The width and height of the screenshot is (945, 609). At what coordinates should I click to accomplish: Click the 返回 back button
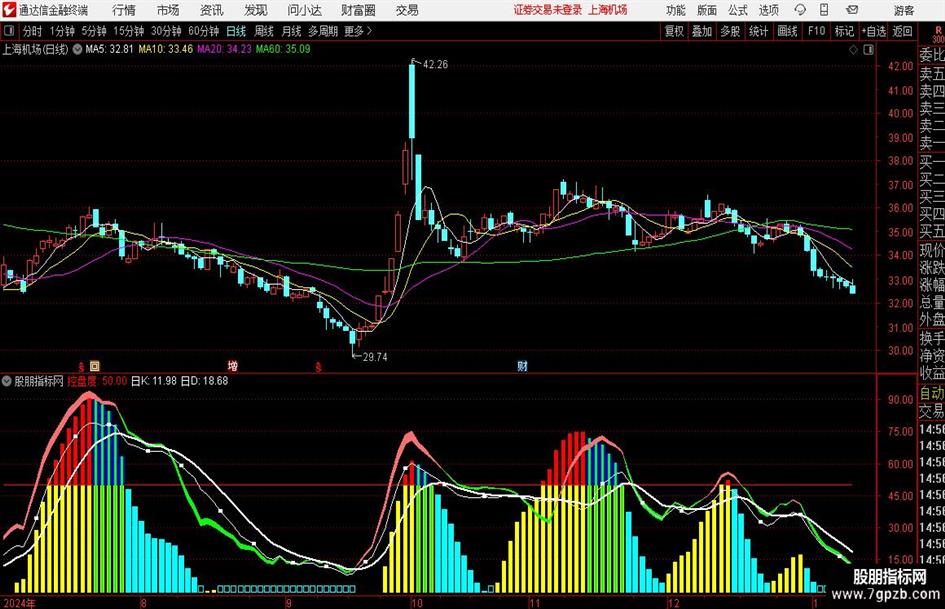[x=902, y=31]
